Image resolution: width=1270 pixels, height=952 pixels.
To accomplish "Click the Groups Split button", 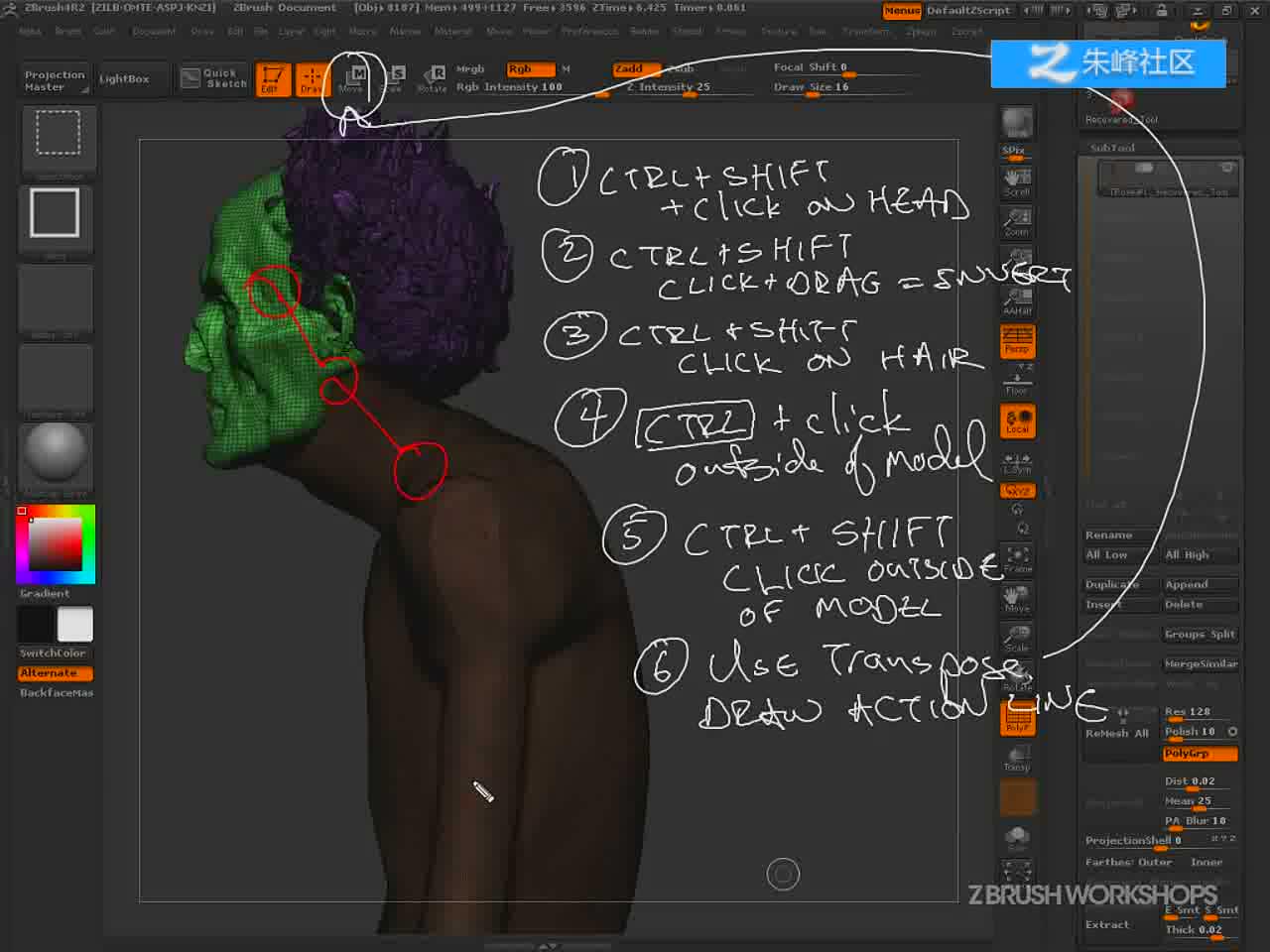I will point(1200,635).
